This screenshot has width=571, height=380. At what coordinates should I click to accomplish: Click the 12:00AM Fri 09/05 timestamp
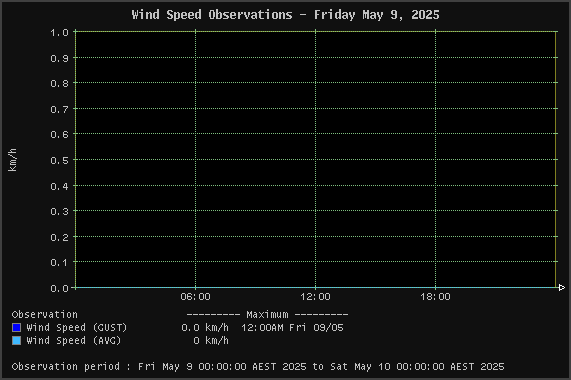coord(292,328)
